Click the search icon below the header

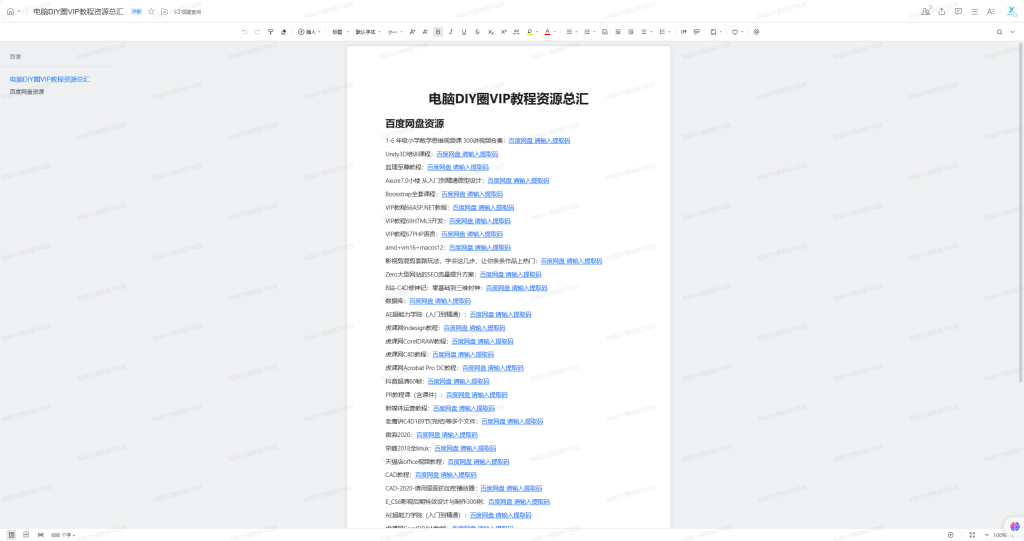point(999,31)
